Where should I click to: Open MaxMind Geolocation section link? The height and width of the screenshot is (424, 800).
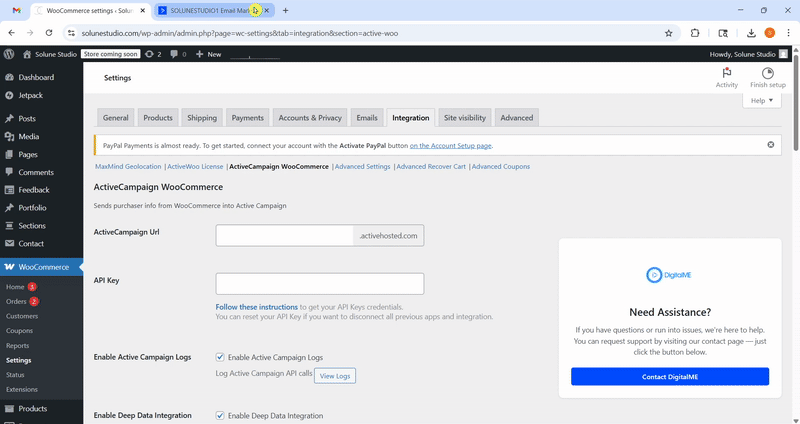point(128,166)
